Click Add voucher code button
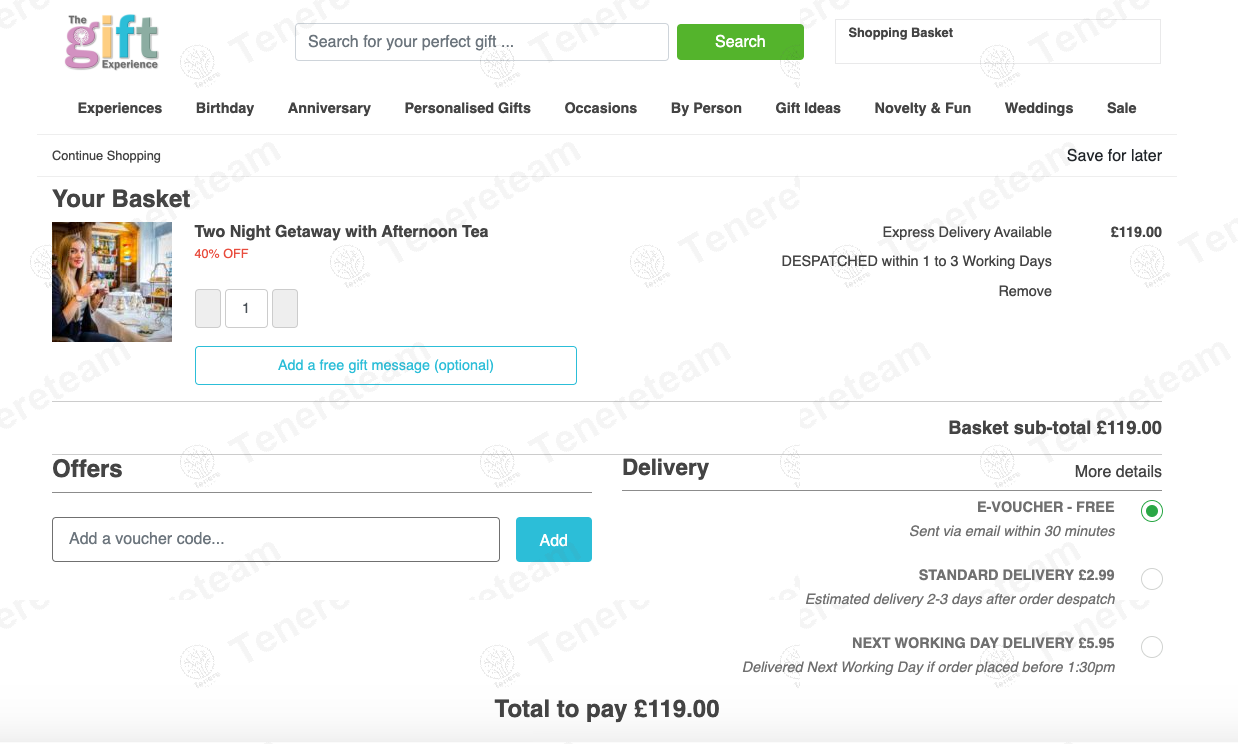The width and height of the screenshot is (1238, 744). tap(553, 540)
